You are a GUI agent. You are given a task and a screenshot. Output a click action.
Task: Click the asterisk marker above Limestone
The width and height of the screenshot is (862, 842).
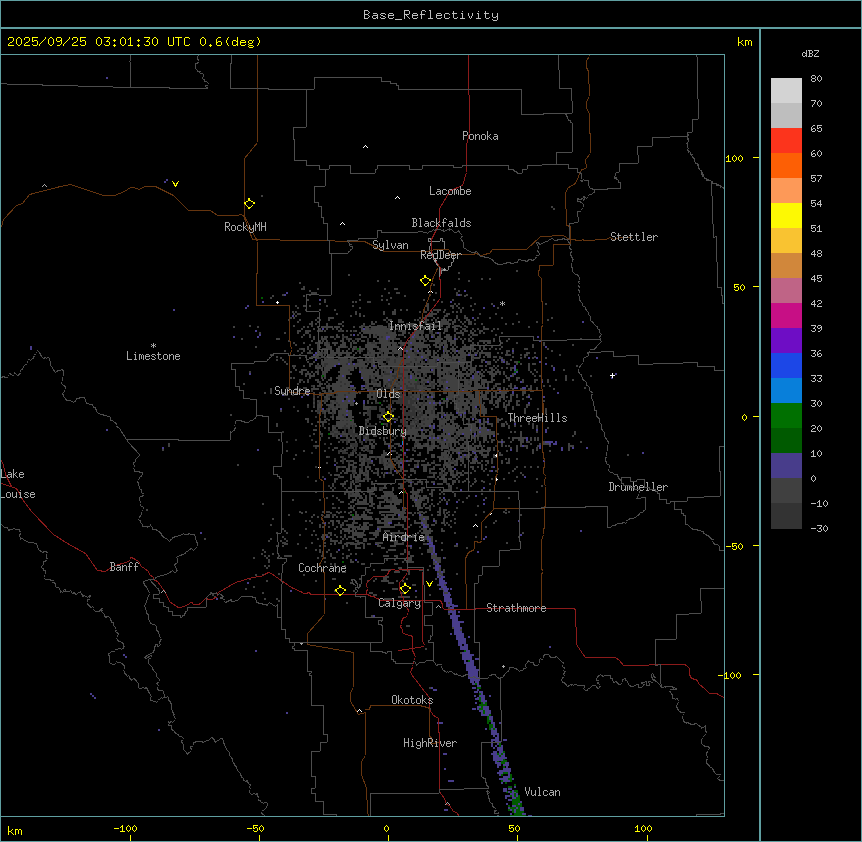pyautogui.click(x=153, y=345)
